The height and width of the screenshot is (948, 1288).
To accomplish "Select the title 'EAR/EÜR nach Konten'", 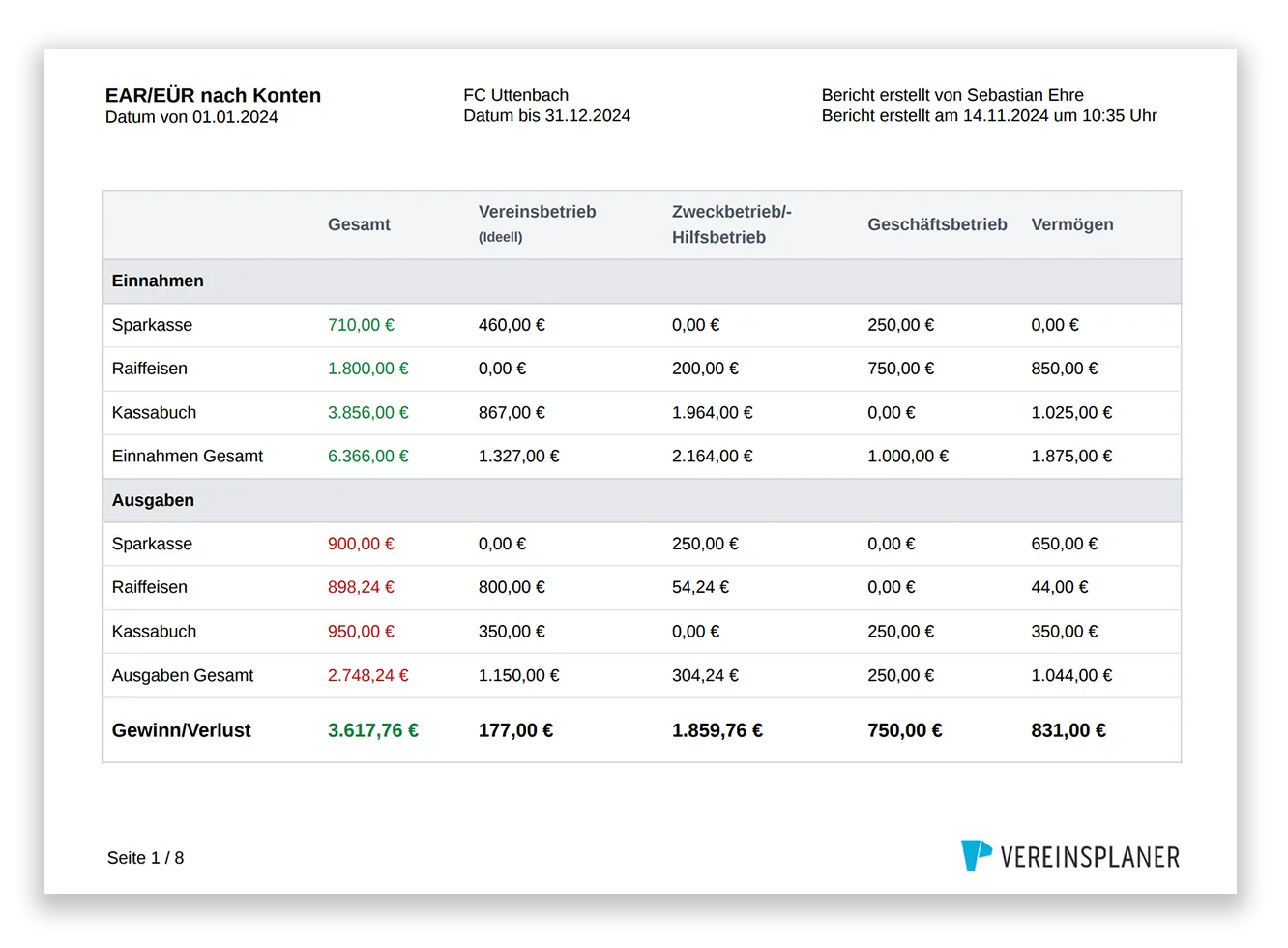I will 213,95.
